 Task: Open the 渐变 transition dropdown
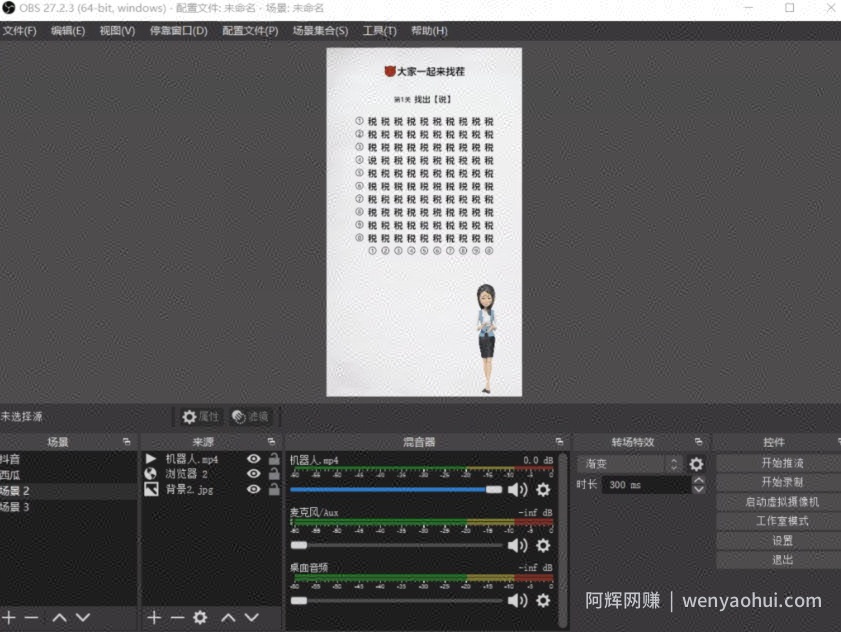[x=630, y=464]
